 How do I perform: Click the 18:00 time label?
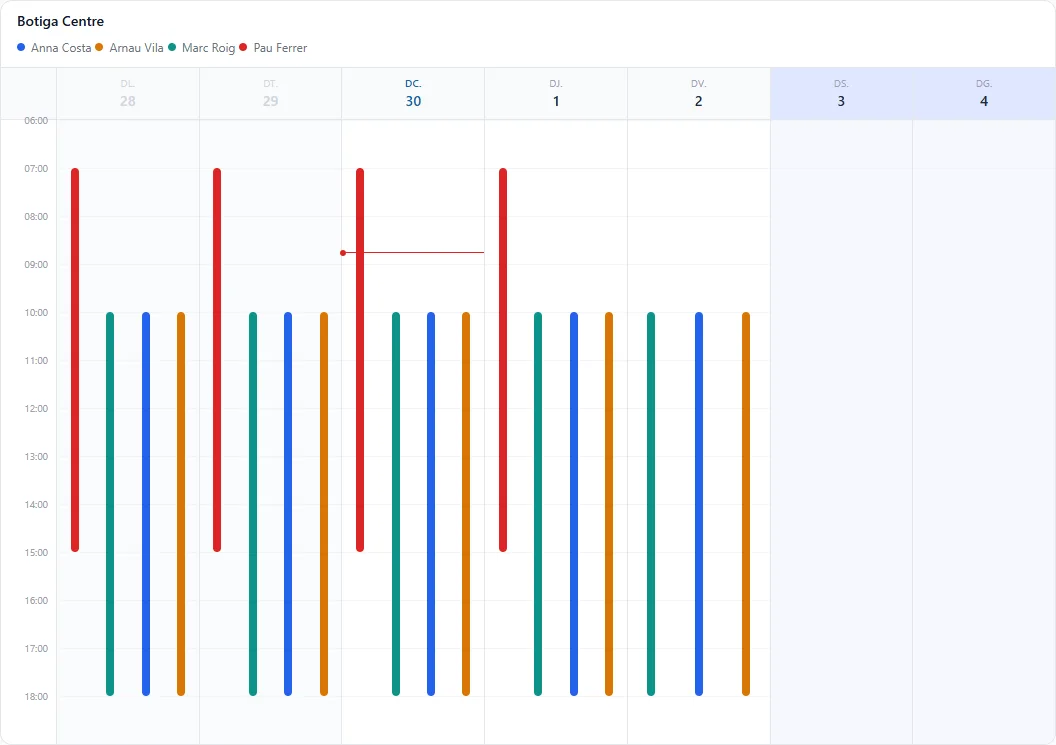coord(36,697)
